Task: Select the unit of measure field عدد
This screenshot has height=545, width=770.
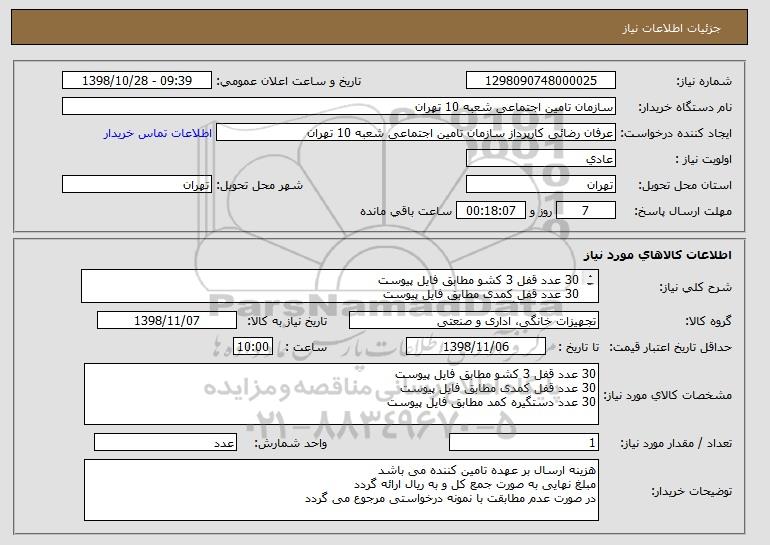Action: (x=165, y=443)
